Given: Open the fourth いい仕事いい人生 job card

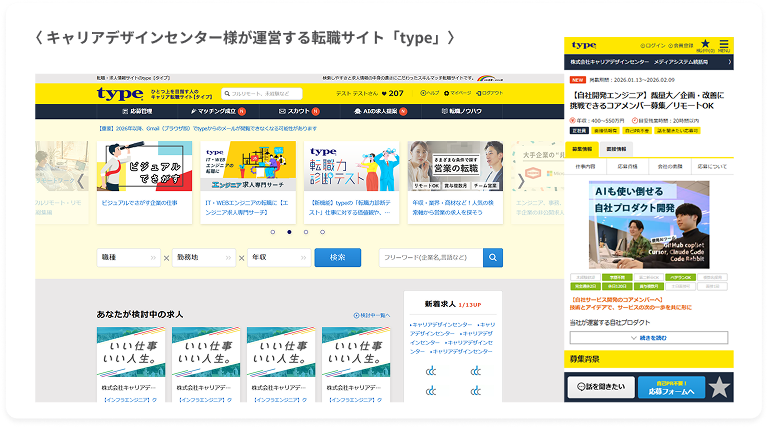Looking at the screenshot, I should tap(356, 365).
